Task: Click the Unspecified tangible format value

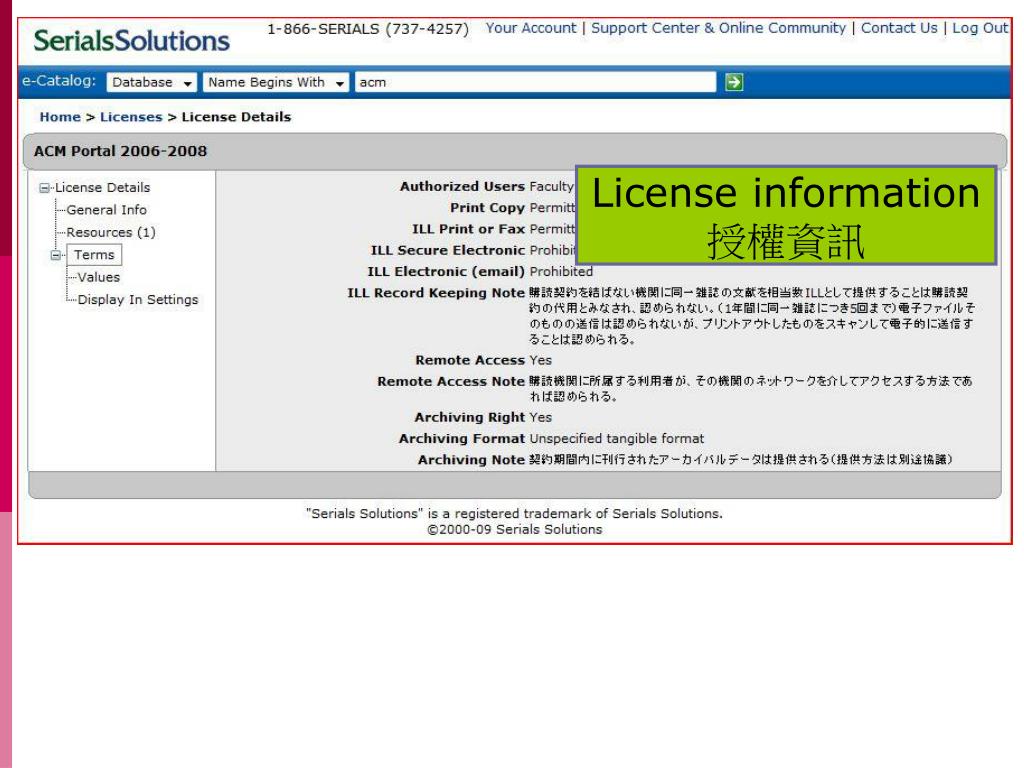Action: (x=617, y=438)
